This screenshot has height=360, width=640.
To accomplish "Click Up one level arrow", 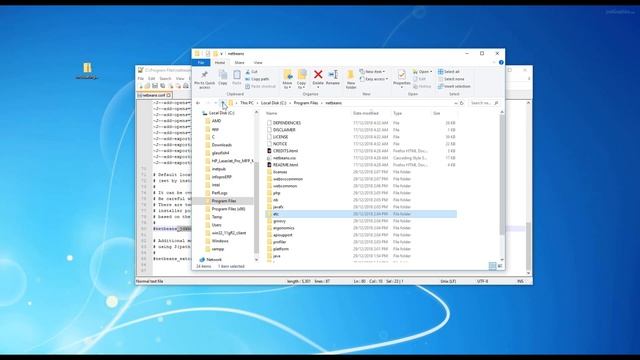I will click(223, 103).
